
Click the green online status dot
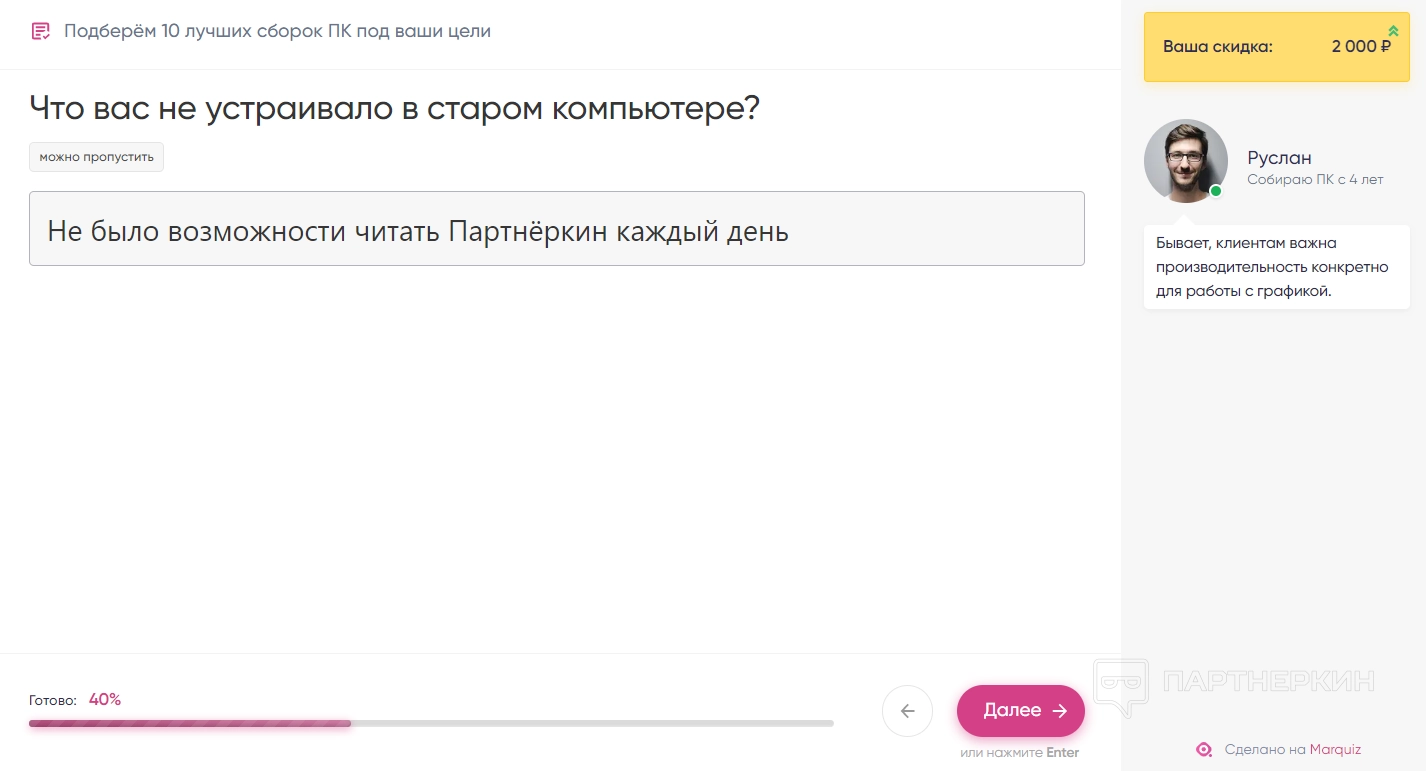click(1216, 191)
